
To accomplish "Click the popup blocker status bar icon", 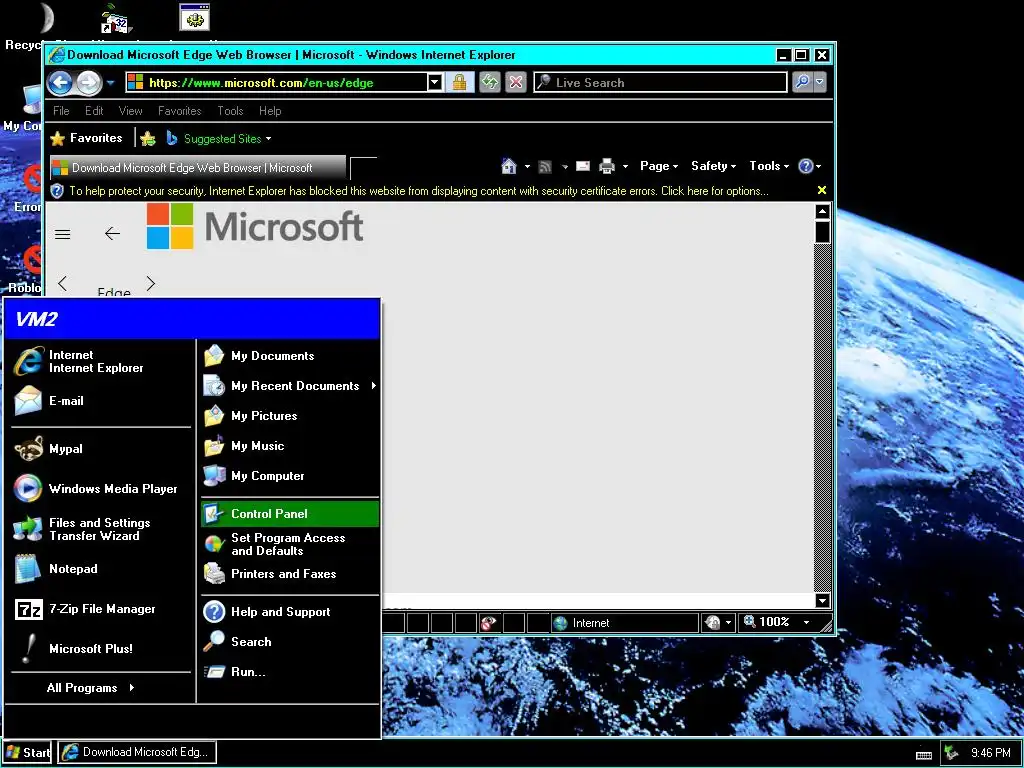I will tap(488, 623).
